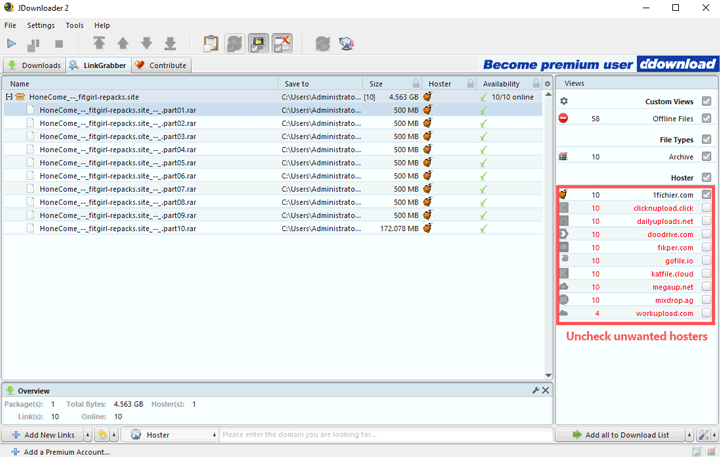
Task: Toggle the Custom Views checkbox
Action: pyautogui.click(x=706, y=101)
